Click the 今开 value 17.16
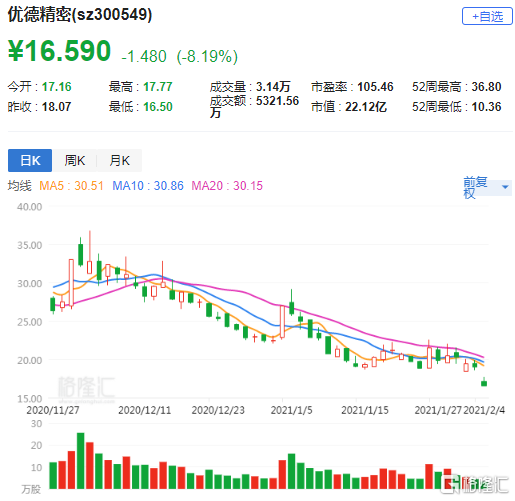Viewport: 515px width, 501px height. (x=56, y=87)
